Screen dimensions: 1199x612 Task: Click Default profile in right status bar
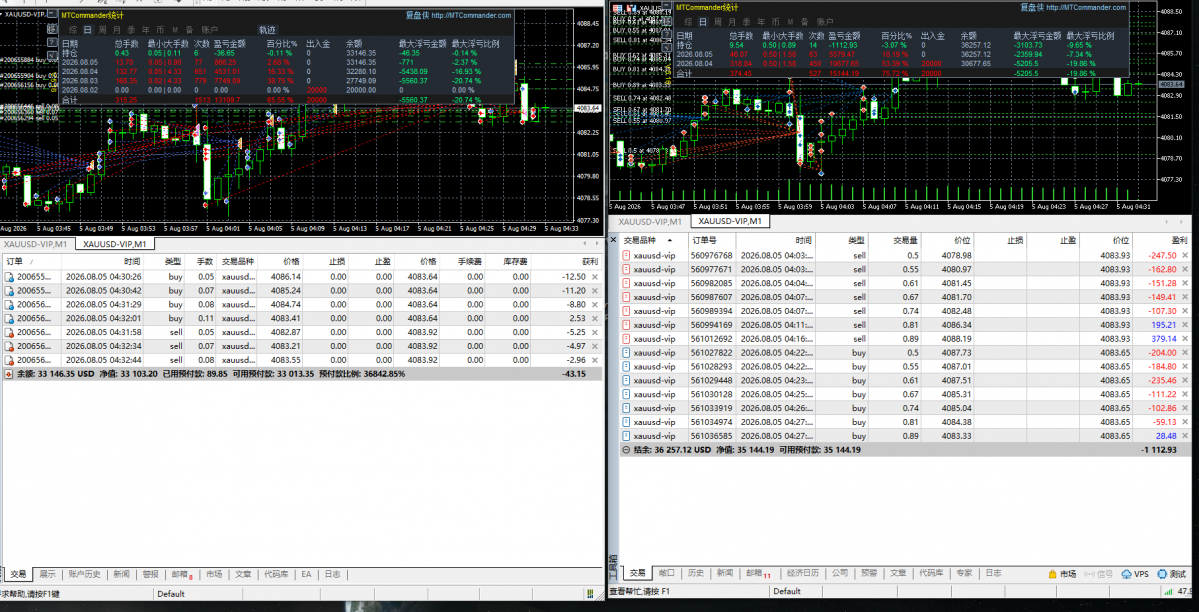(787, 591)
